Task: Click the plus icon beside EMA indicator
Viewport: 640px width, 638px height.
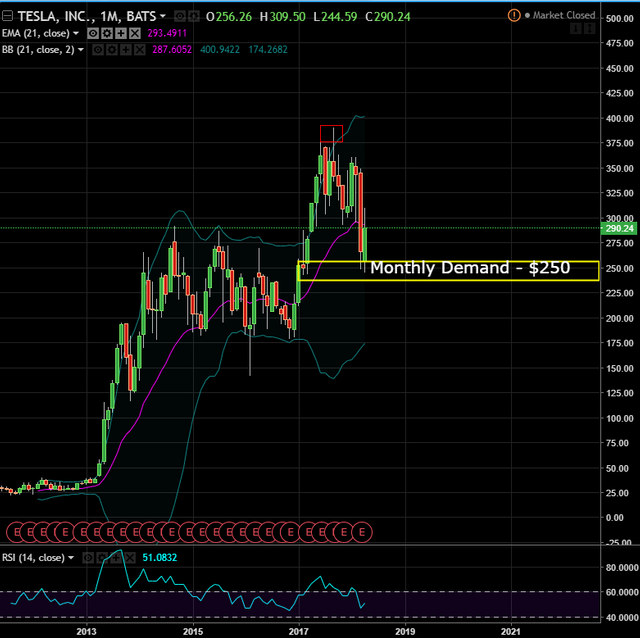Action: [121, 33]
